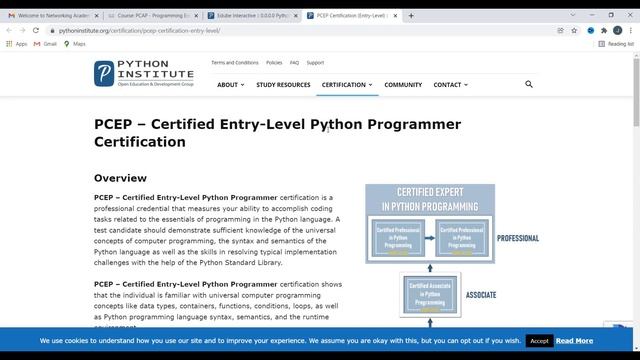Open the Maps bookmark
The width and height of the screenshot is (640, 360).
click(x=75, y=44)
